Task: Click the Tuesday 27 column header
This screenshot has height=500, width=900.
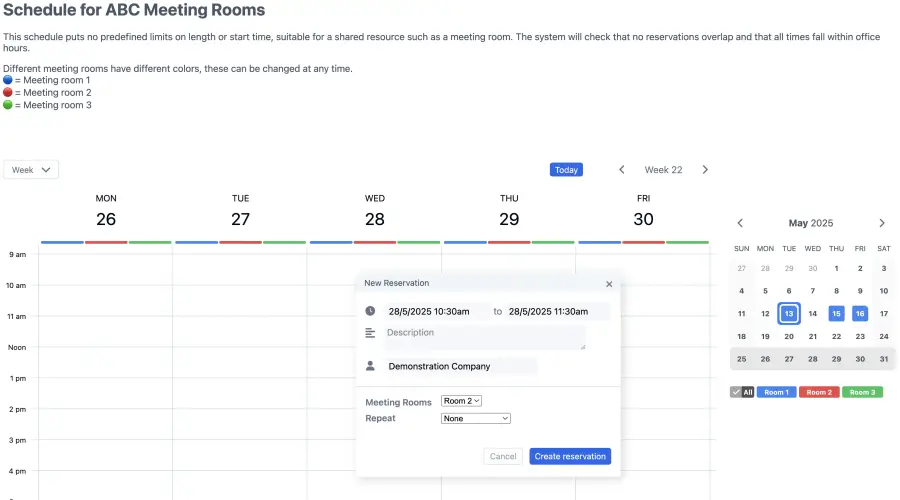Action: (240, 211)
